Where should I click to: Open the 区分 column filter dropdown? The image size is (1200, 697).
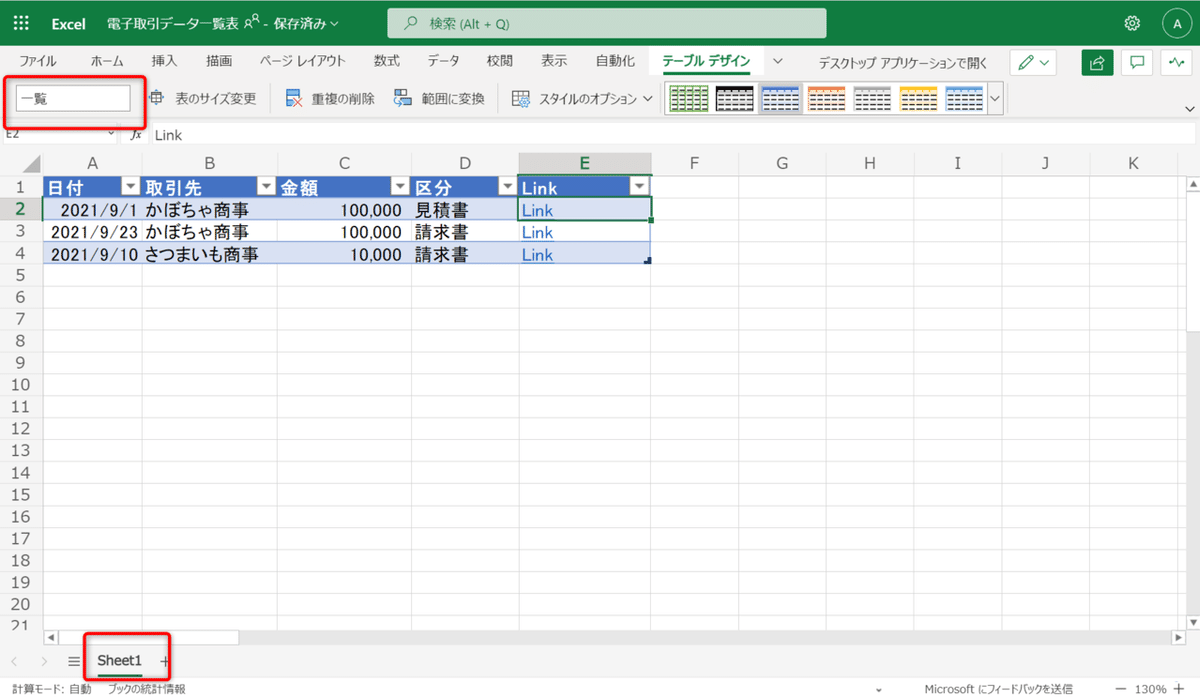[x=507, y=187]
